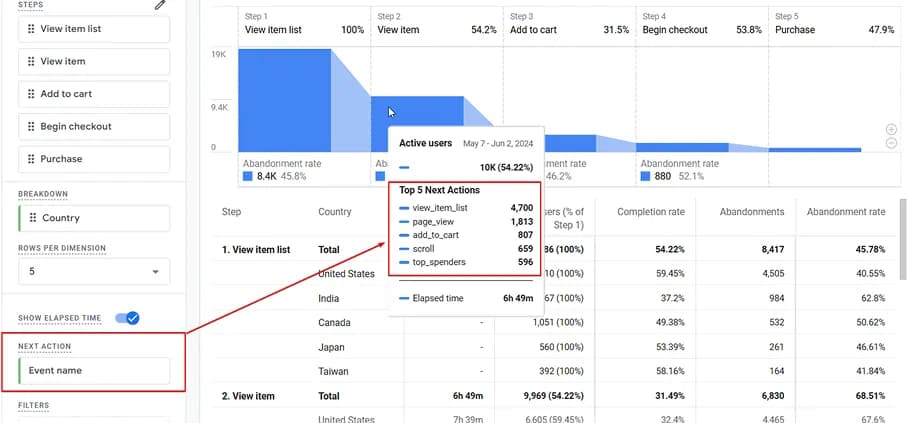The width and height of the screenshot is (909, 423).
Task: Click the blue abandonment swatch next to 880
Action: click(x=645, y=176)
